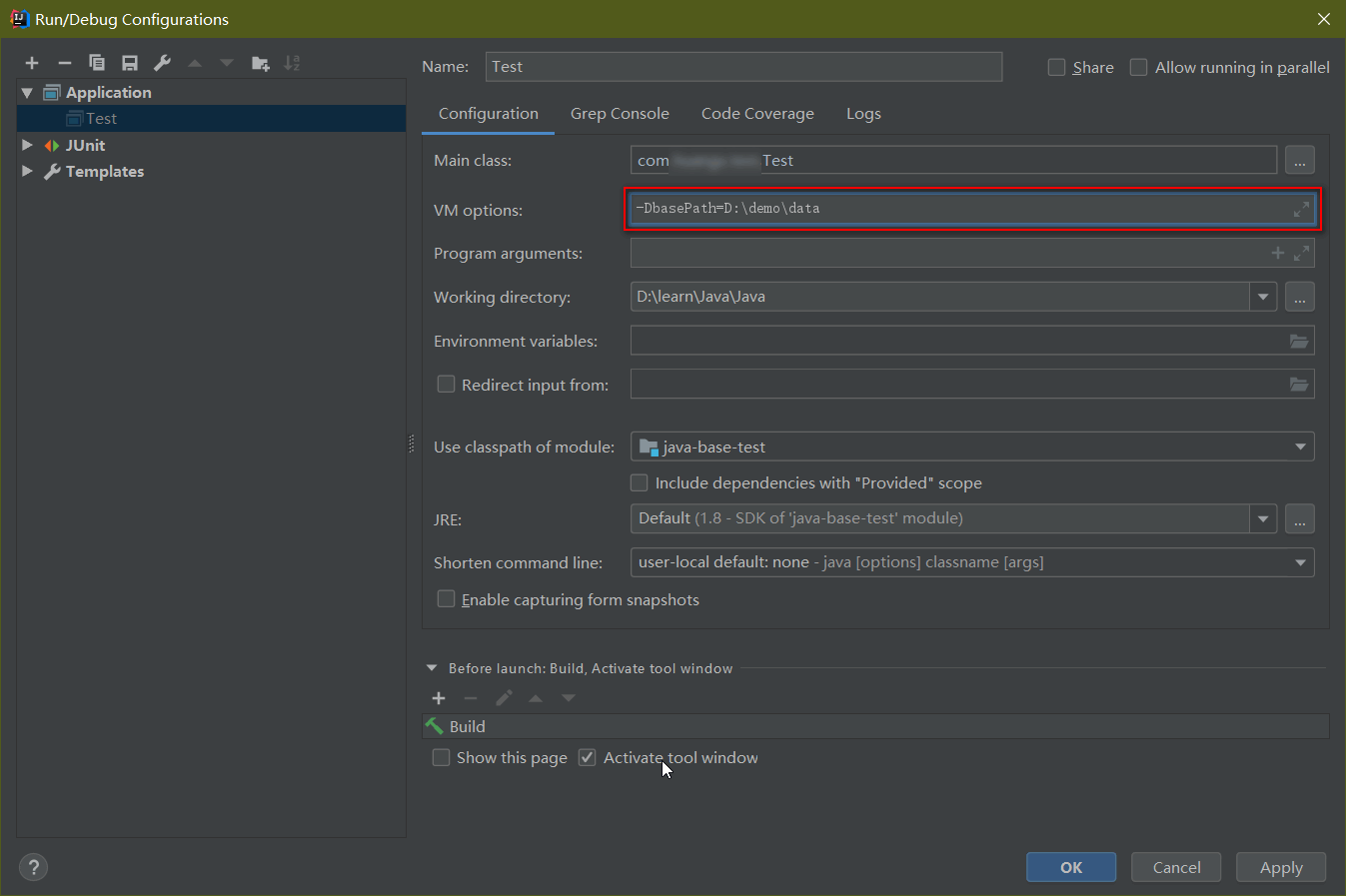Screen dimensions: 1346x896
Task: Remove the selected before launch task
Action: pyautogui.click(x=471, y=698)
